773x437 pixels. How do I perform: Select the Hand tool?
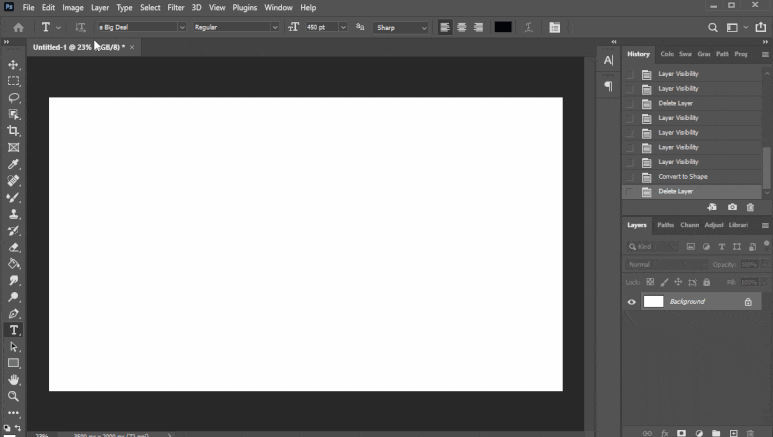(13, 380)
